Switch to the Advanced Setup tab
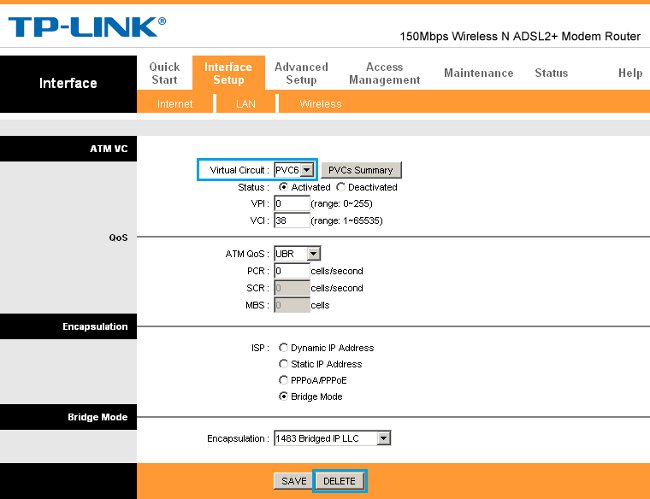The height and width of the screenshot is (499, 650). (x=301, y=73)
